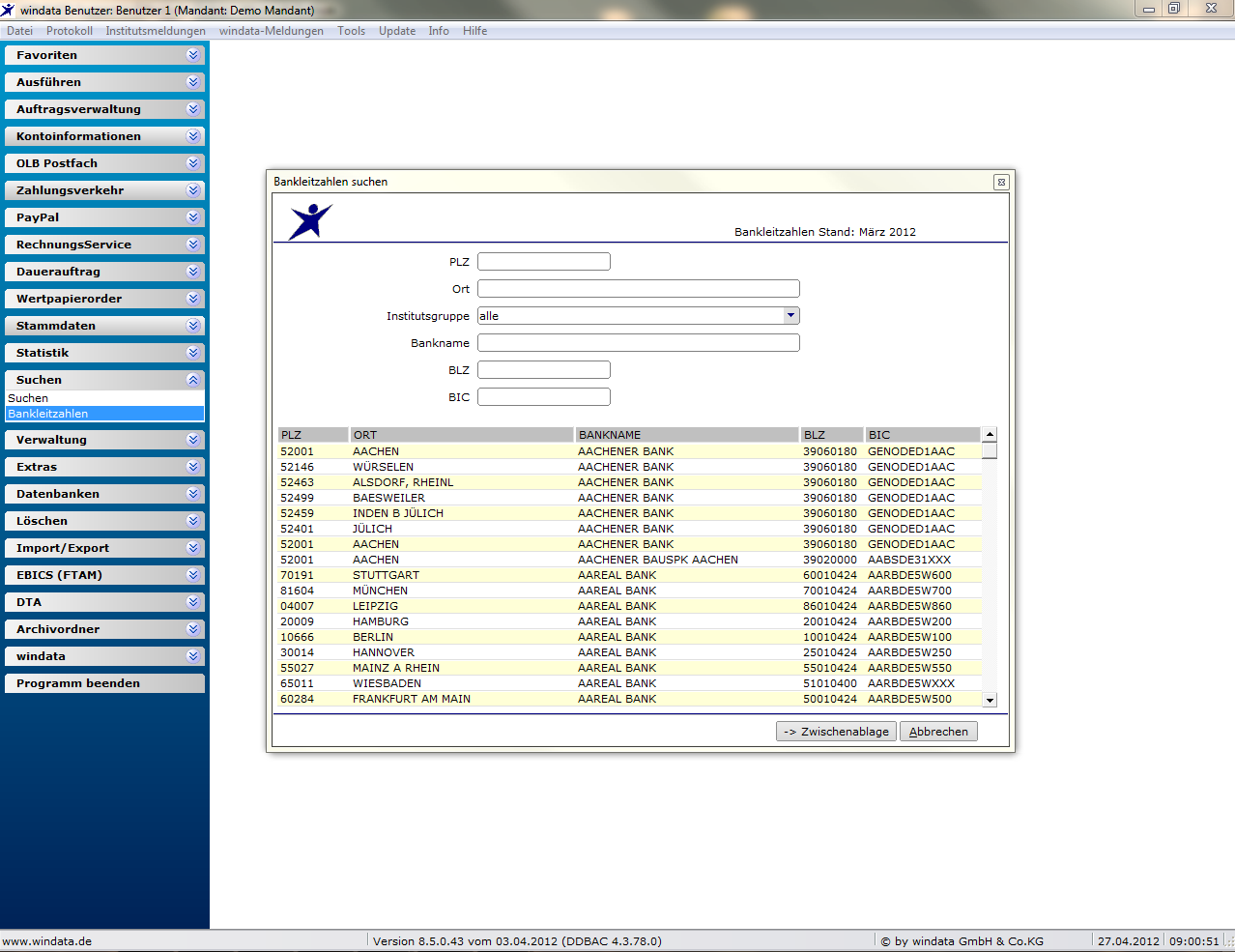The width and height of the screenshot is (1235, 952).
Task: Focus the BLZ input field
Action: pos(544,370)
